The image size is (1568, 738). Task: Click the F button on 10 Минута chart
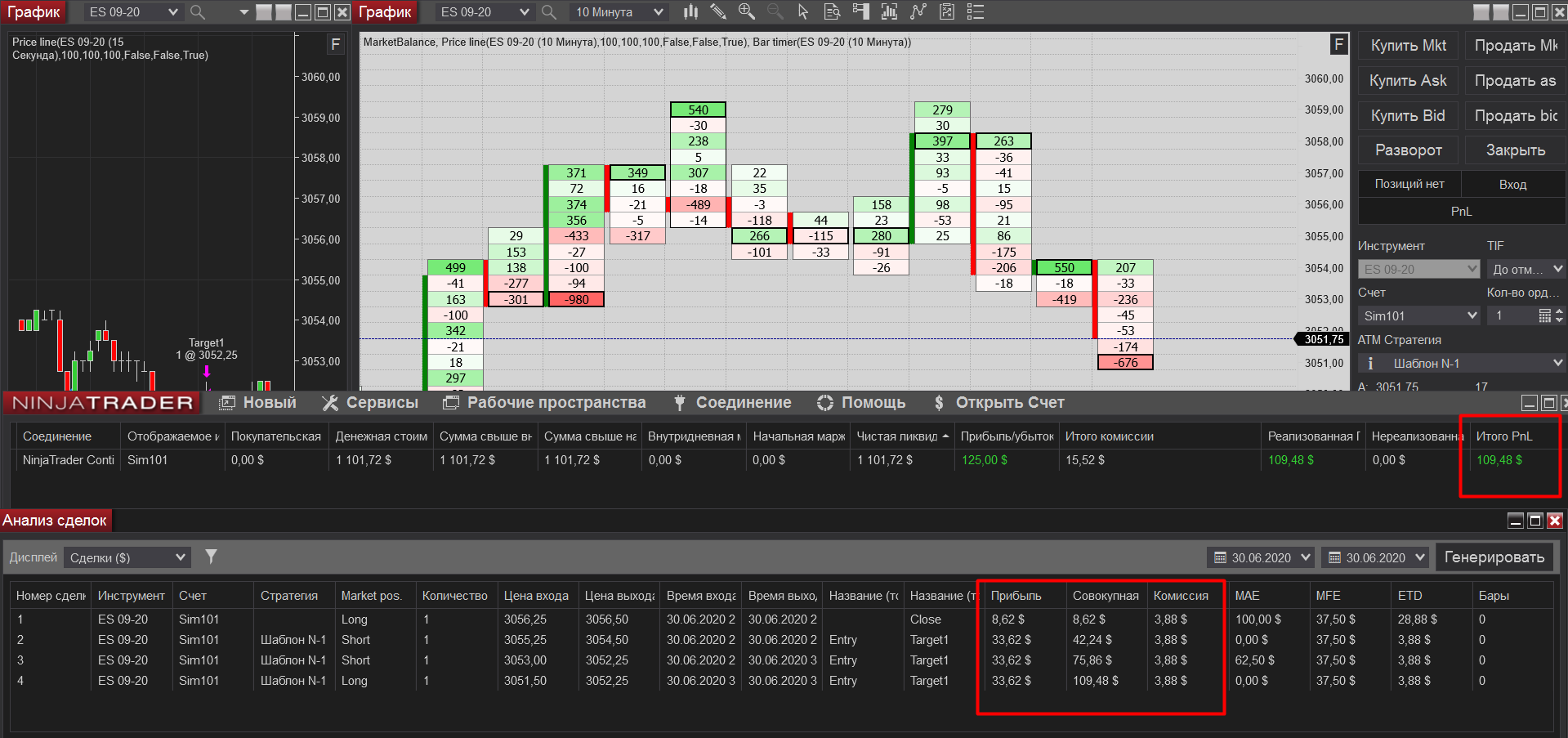click(x=1338, y=44)
